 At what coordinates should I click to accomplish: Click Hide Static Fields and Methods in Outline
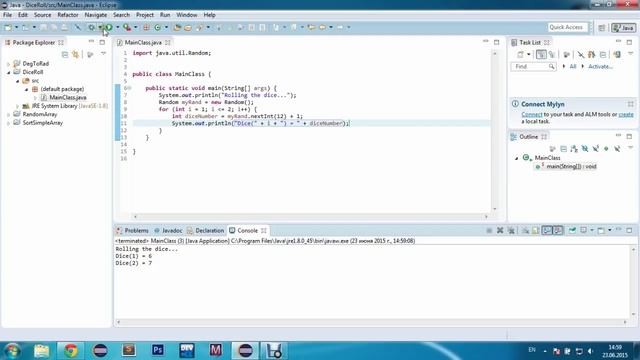(x=596, y=149)
